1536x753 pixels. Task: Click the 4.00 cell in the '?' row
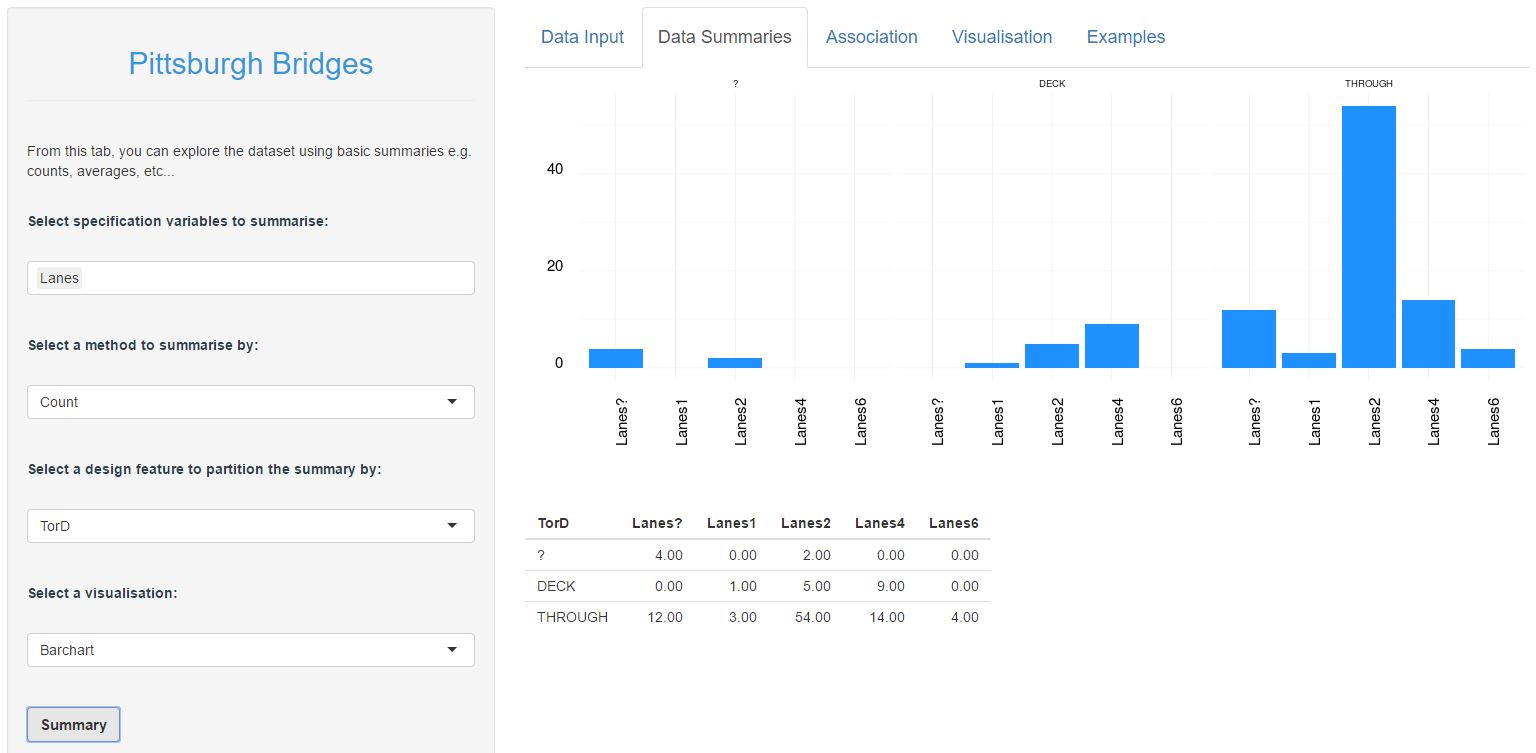point(669,555)
